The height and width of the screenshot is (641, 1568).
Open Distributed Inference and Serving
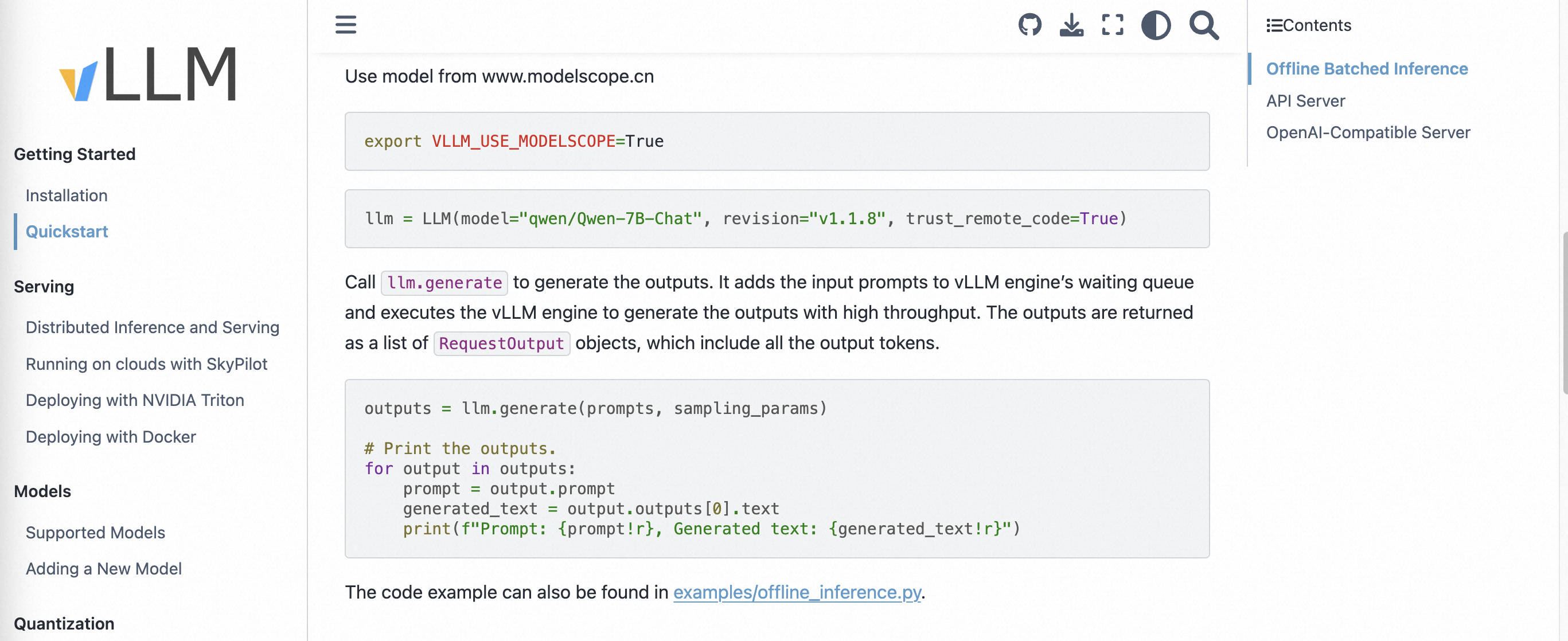tap(152, 327)
